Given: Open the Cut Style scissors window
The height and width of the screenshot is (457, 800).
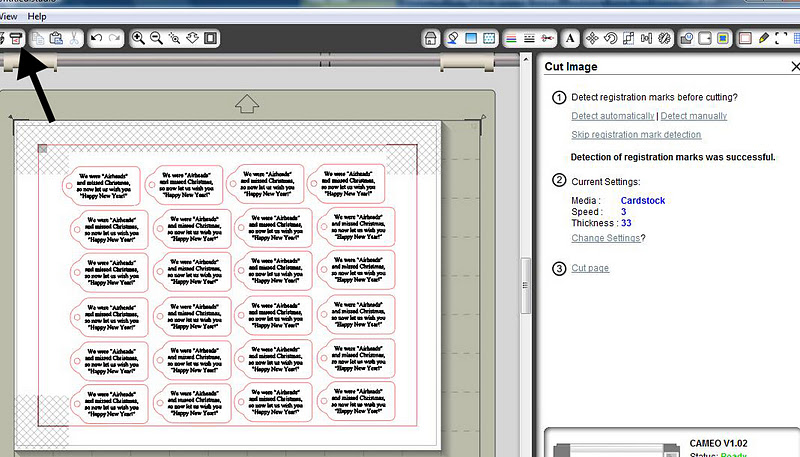Looking at the screenshot, I should [x=547, y=38].
